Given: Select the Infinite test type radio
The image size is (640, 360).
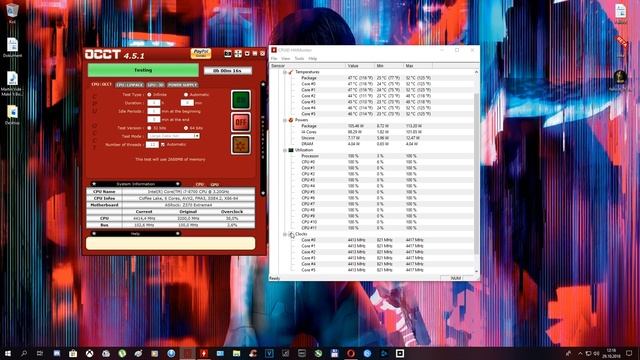Looking at the screenshot, I should point(149,95).
